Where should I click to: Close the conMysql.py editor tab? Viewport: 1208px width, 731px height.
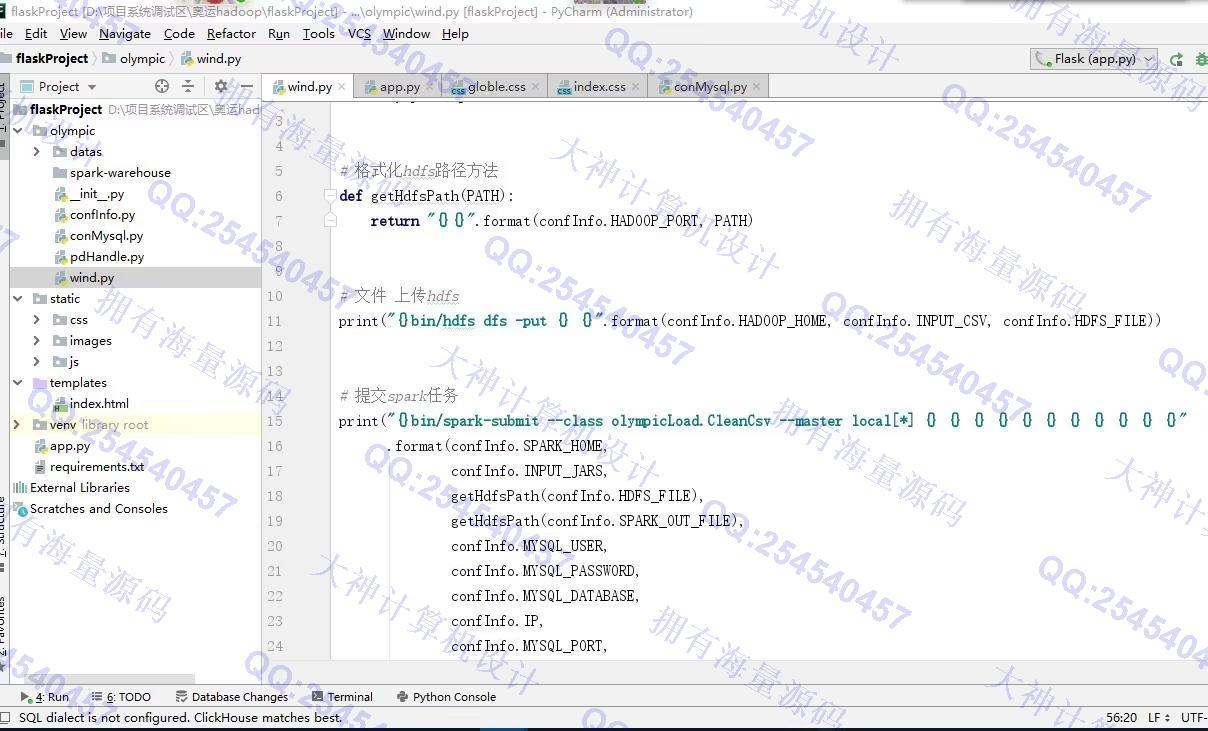(756, 87)
